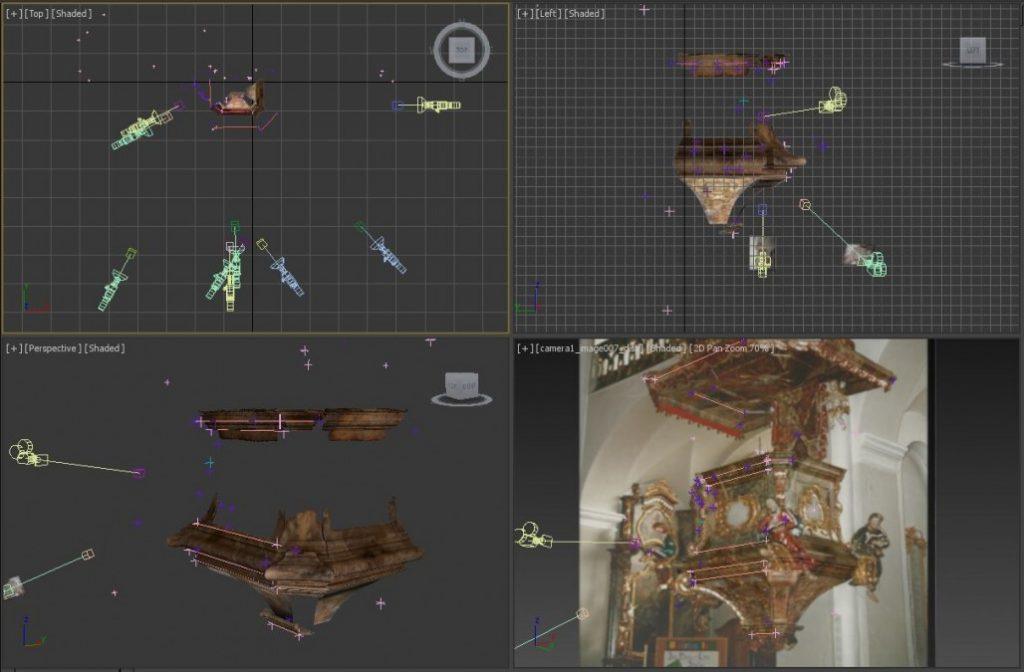Open the [+] menu of the Left viewport
Screen dimensions: 1024x672
click(523, 14)
